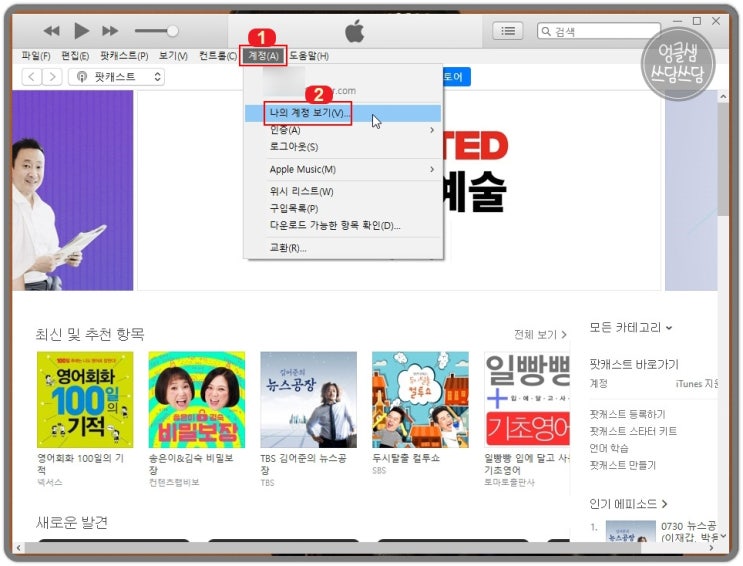Choose 로그아웃(S) from account menu
Screen dimensions: 743x566
click(x=343, y=147)
